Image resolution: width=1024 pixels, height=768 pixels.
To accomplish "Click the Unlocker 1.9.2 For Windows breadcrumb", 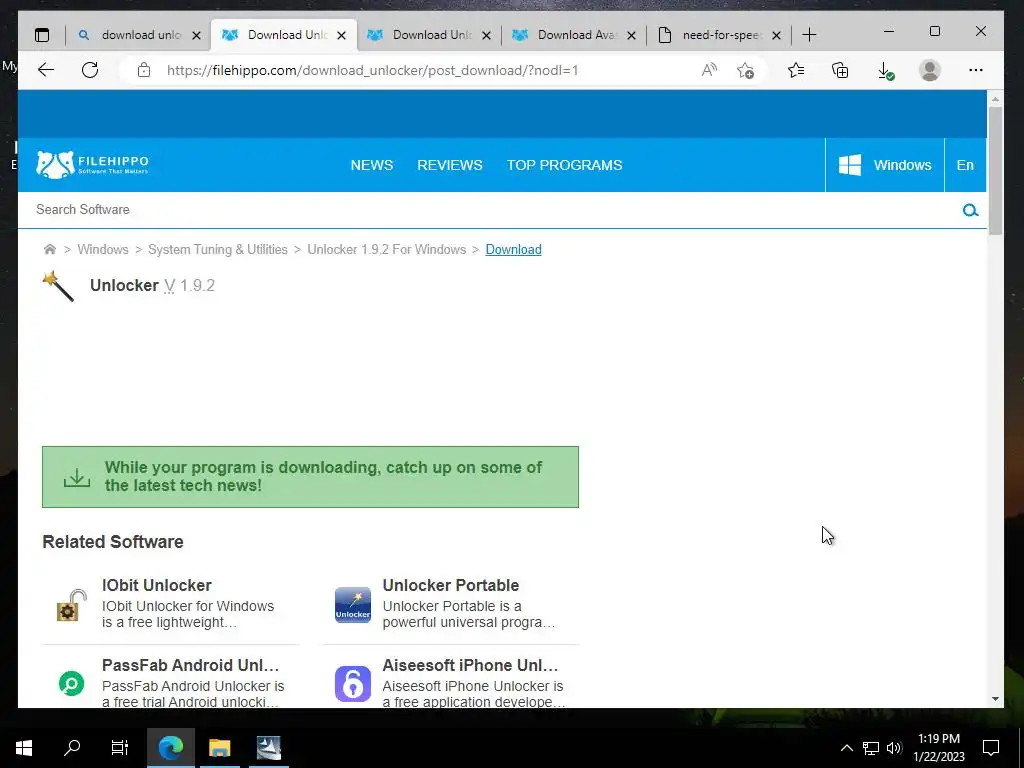I will click(387, 249).
